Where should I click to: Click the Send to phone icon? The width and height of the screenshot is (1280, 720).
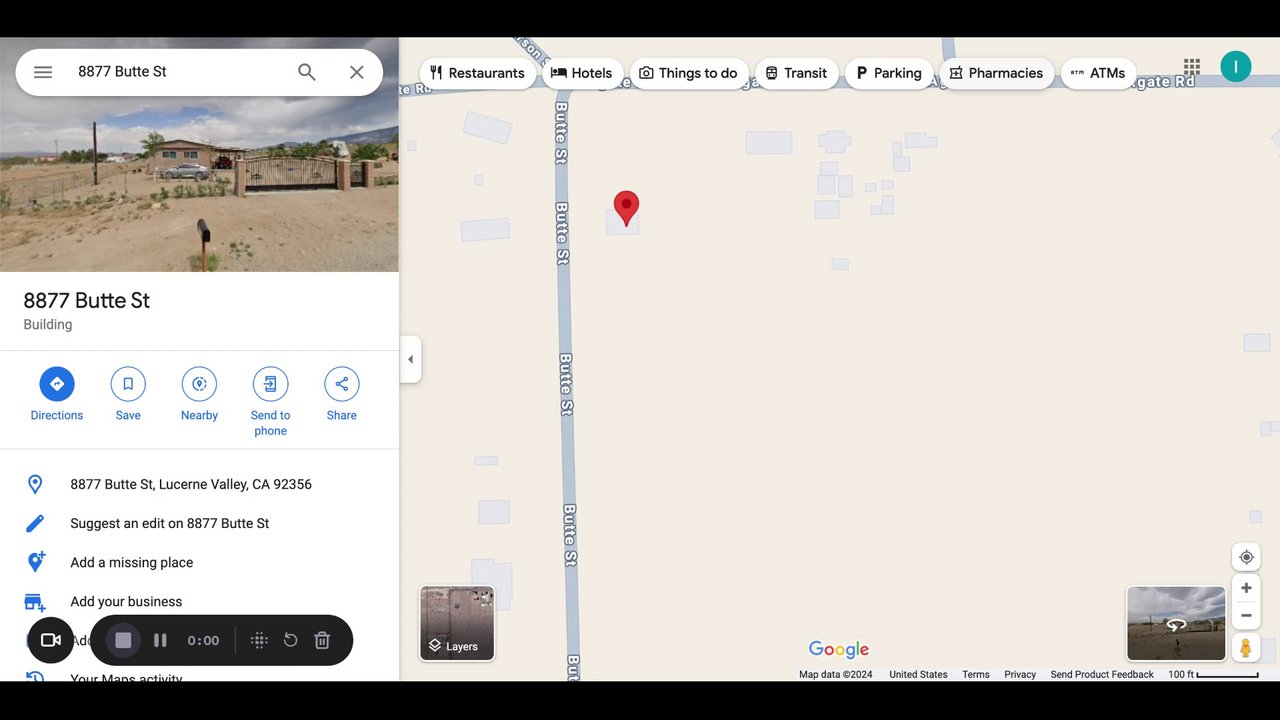coord(270,384)
